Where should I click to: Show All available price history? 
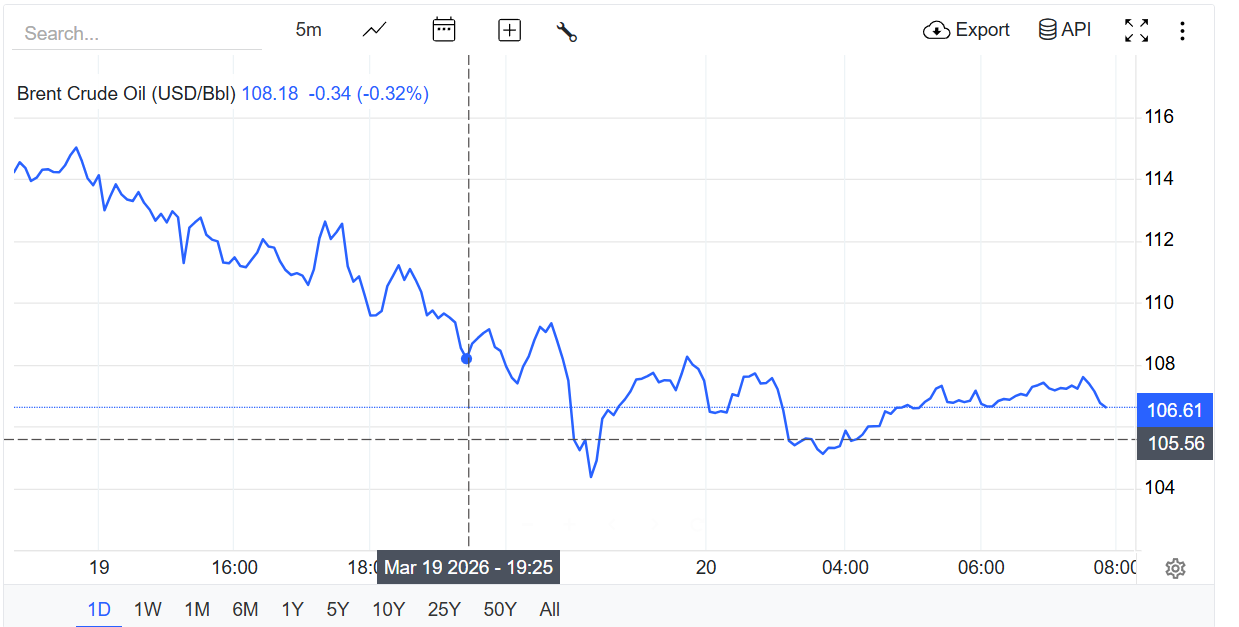pos(549,609)
